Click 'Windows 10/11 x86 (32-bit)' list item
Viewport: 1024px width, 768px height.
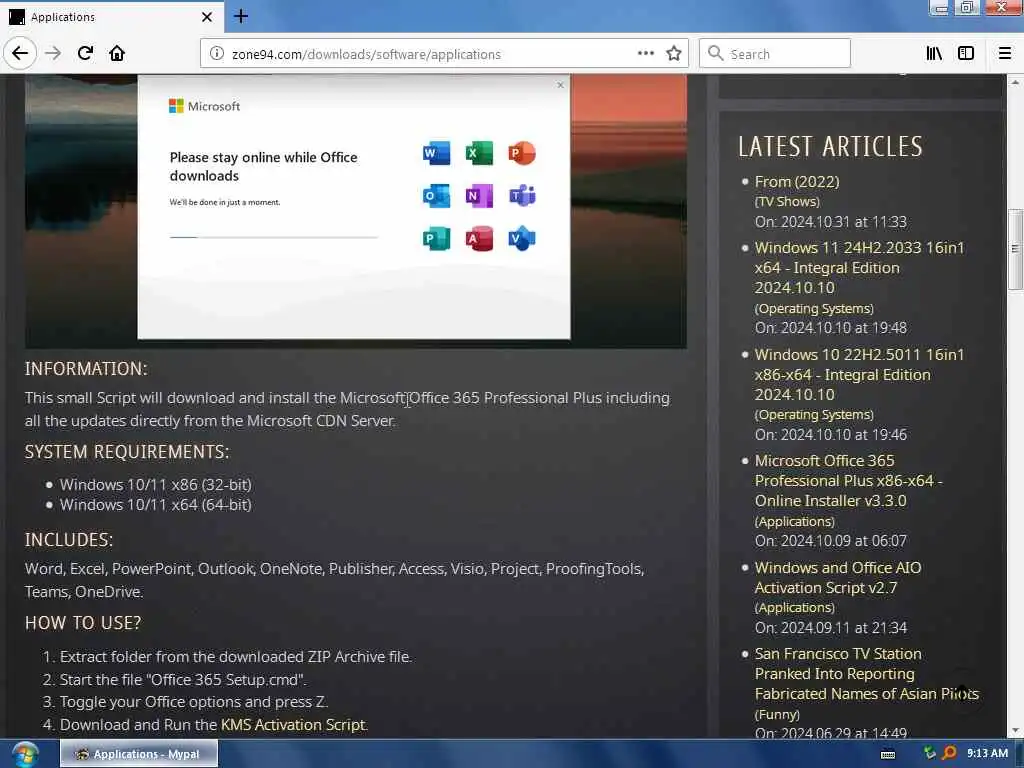click(155, 485)
